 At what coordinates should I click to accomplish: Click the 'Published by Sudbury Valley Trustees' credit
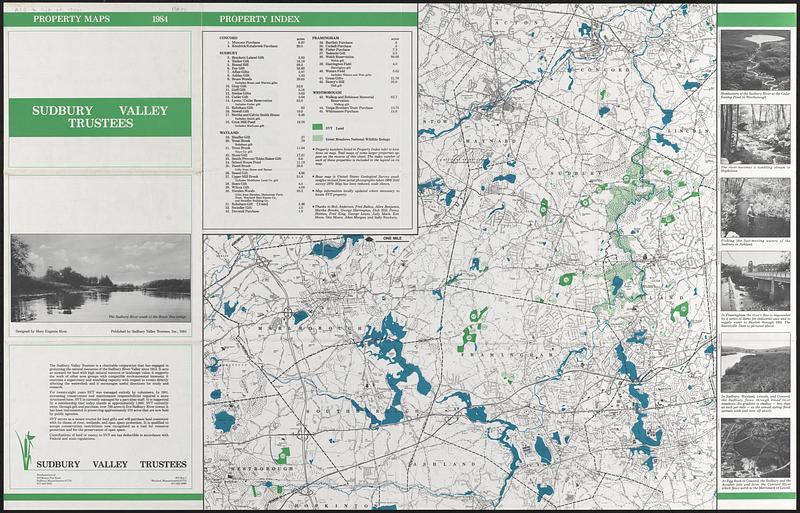pyautogui.click(x=149, y=331)
